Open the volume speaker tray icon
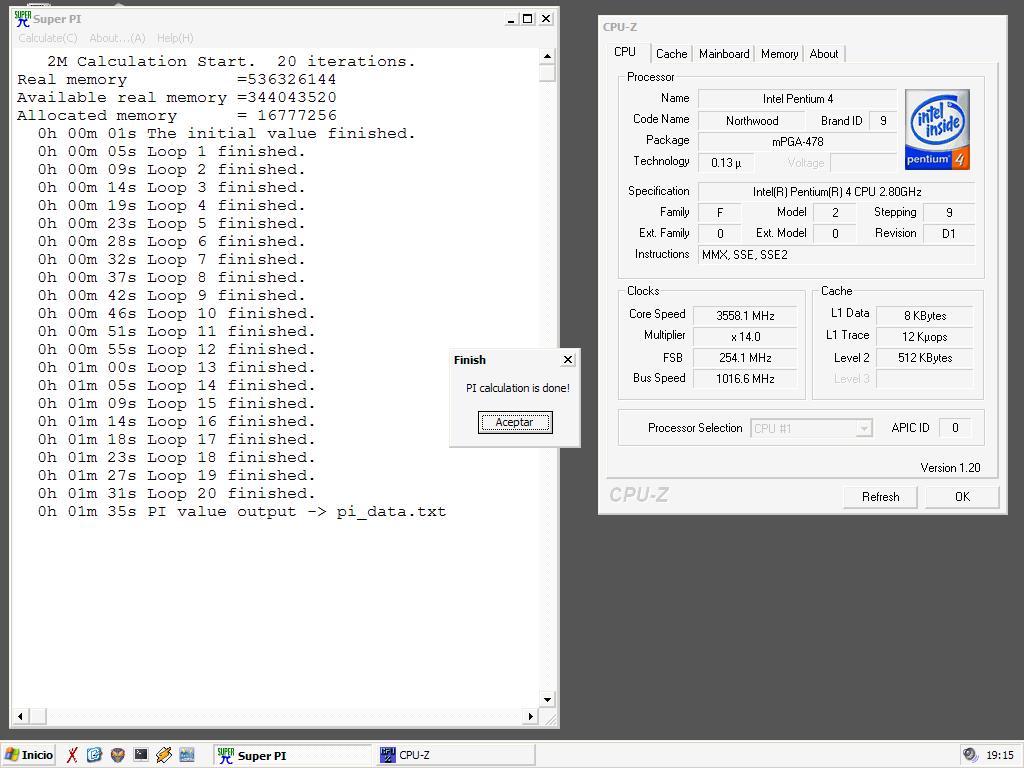The width and height of the screenshot is (1024, 768). click(x=969, y=755)
